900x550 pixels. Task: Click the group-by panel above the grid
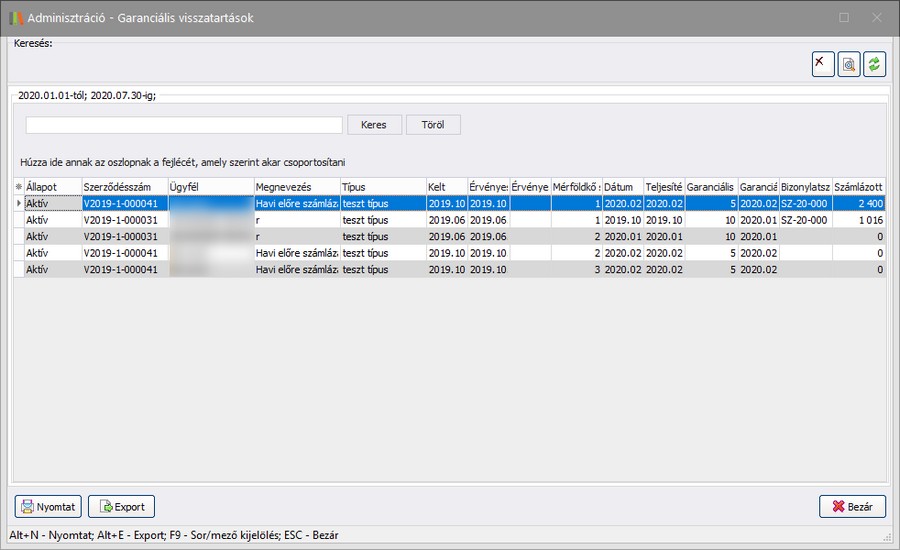[x=450, y=161]
